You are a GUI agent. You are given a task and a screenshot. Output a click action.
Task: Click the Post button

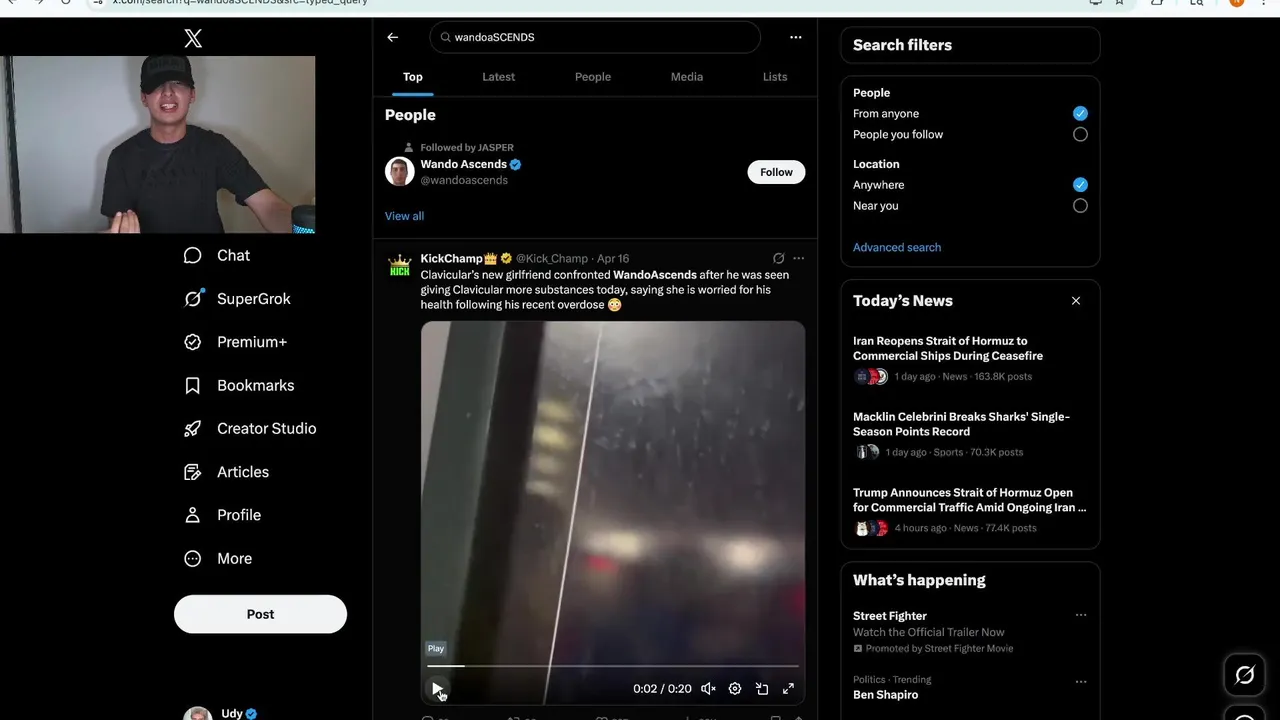pos(260,614)
